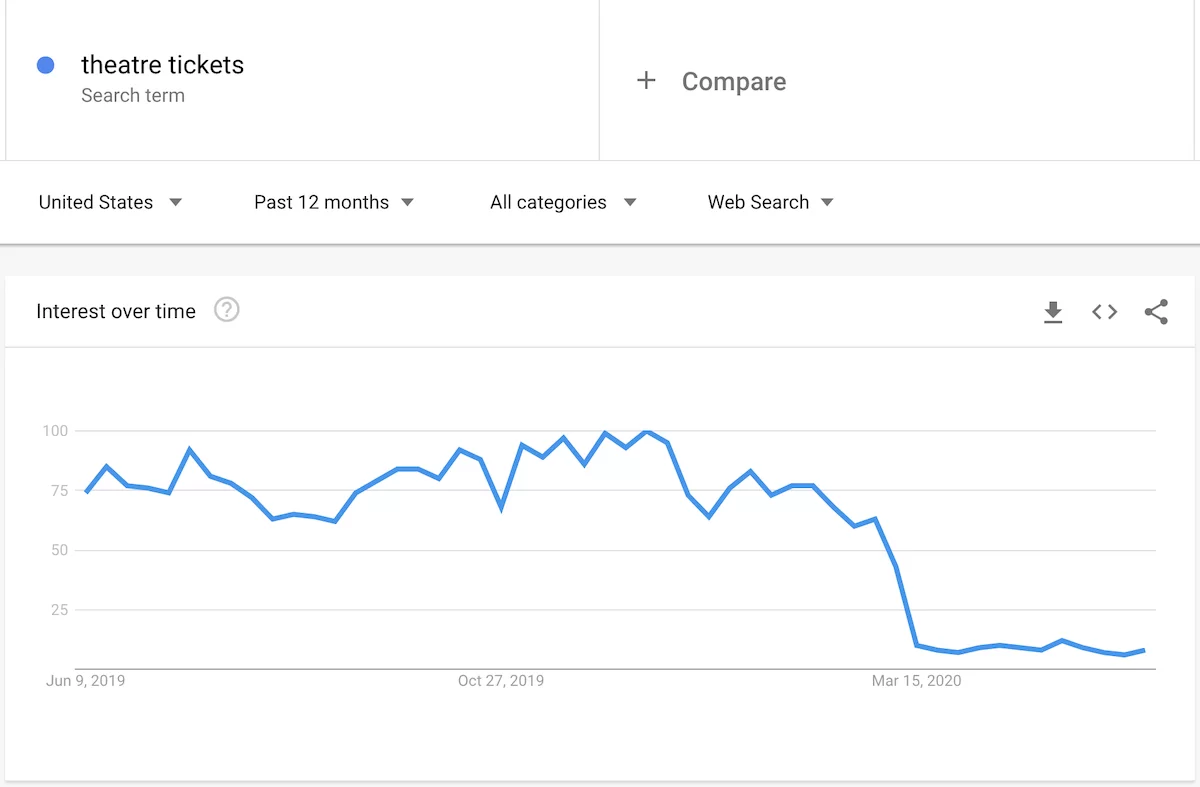Open the United States region dropdown
This screenshot has width=1200, height=787.
click(110, 202)
